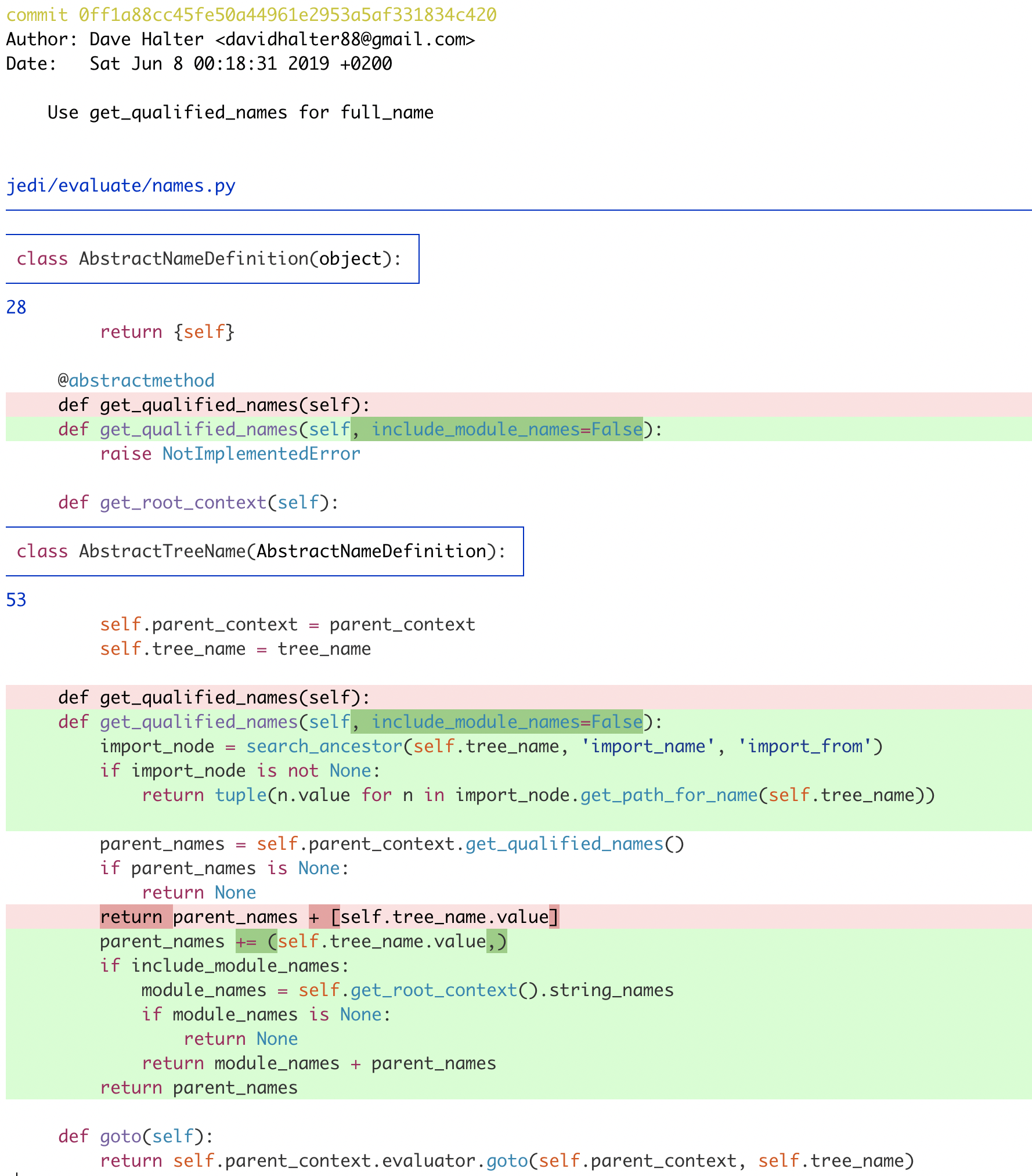Image resolution: width=1032 pixels, height=1176 pixels.
Task: Select the get_path_for_name method call
Action: [667, 795]
